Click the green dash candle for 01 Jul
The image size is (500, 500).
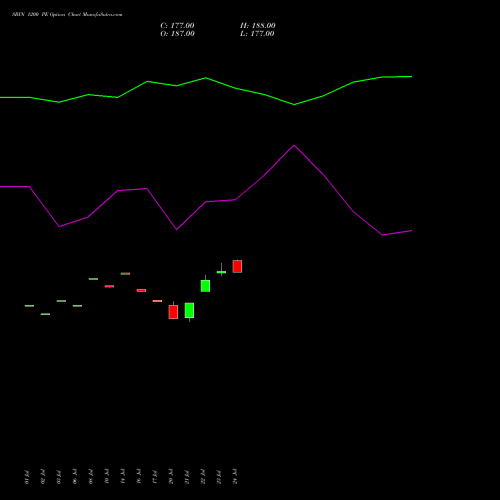tap(29, 306)
